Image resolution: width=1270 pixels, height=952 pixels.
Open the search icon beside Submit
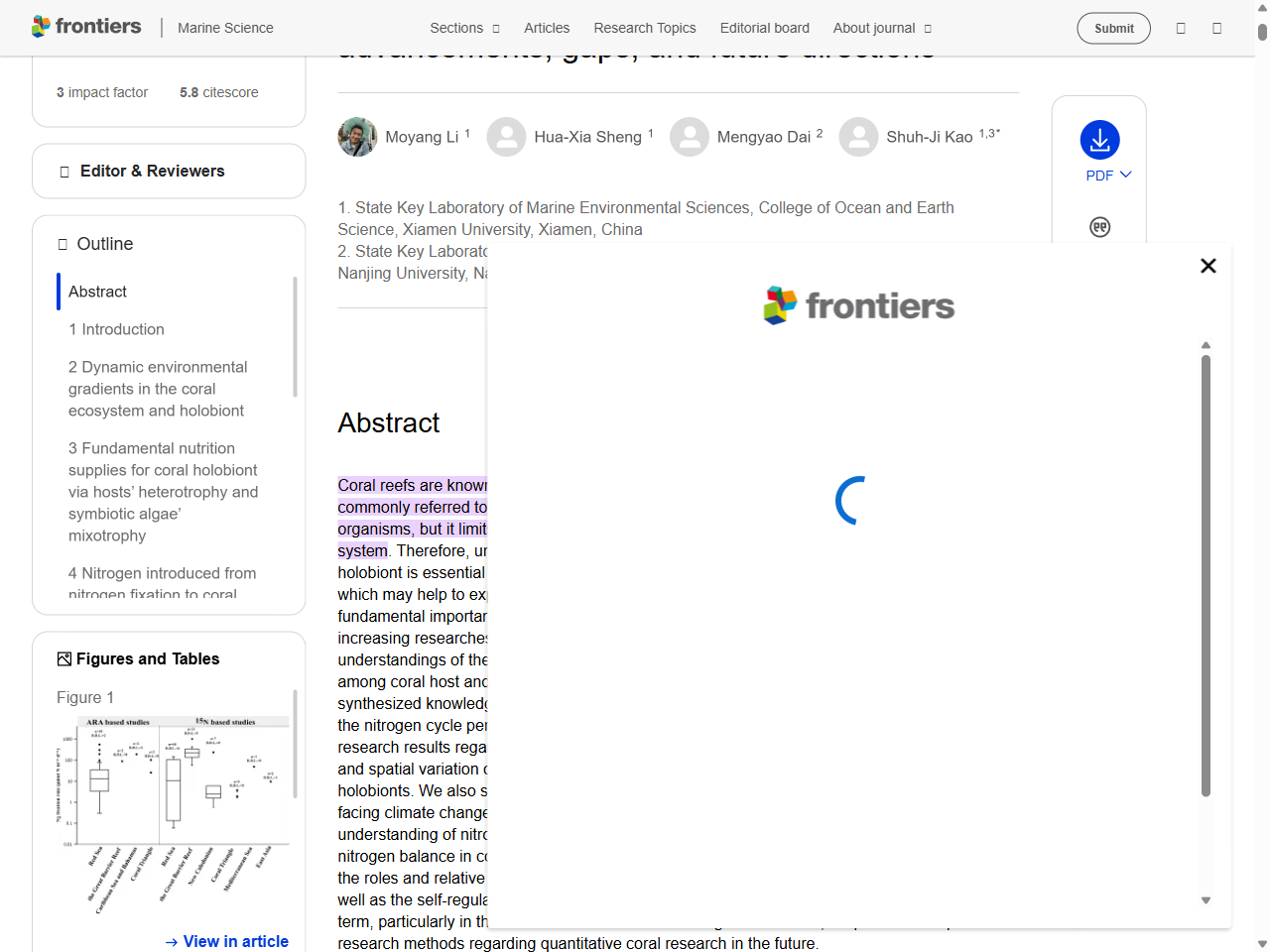pyautogui.click(x=1181, y=28)
